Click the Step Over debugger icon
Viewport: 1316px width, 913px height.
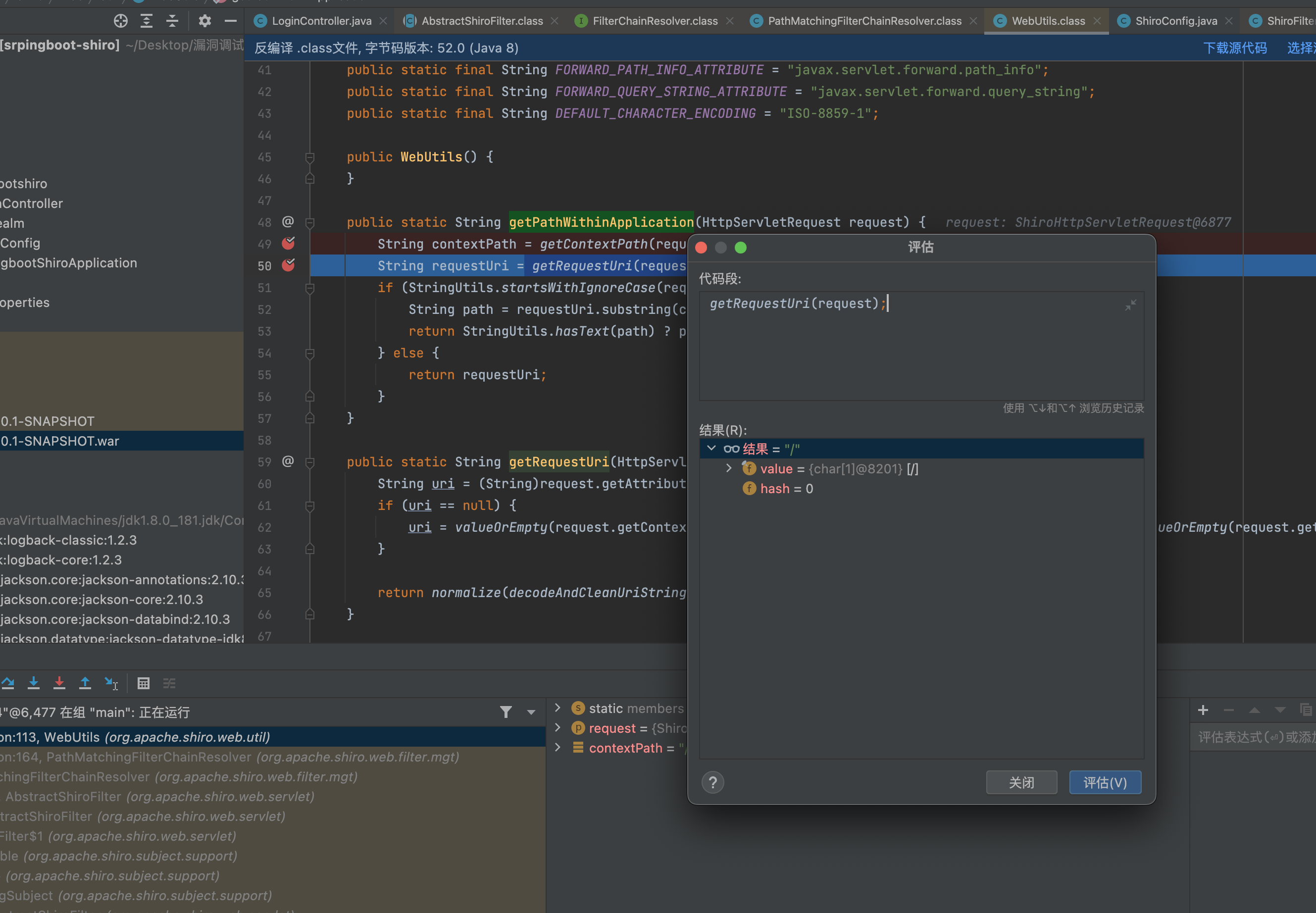coord(8,683)
